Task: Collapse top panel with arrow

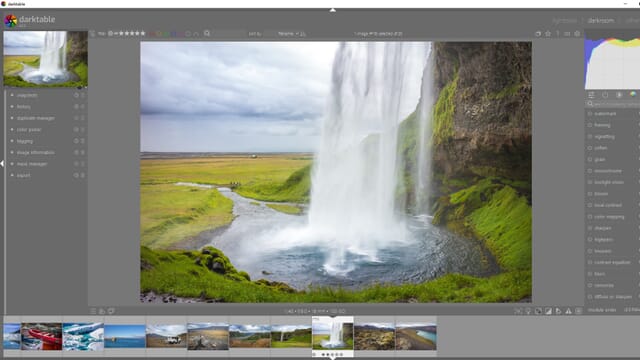Action: point(333,10)
